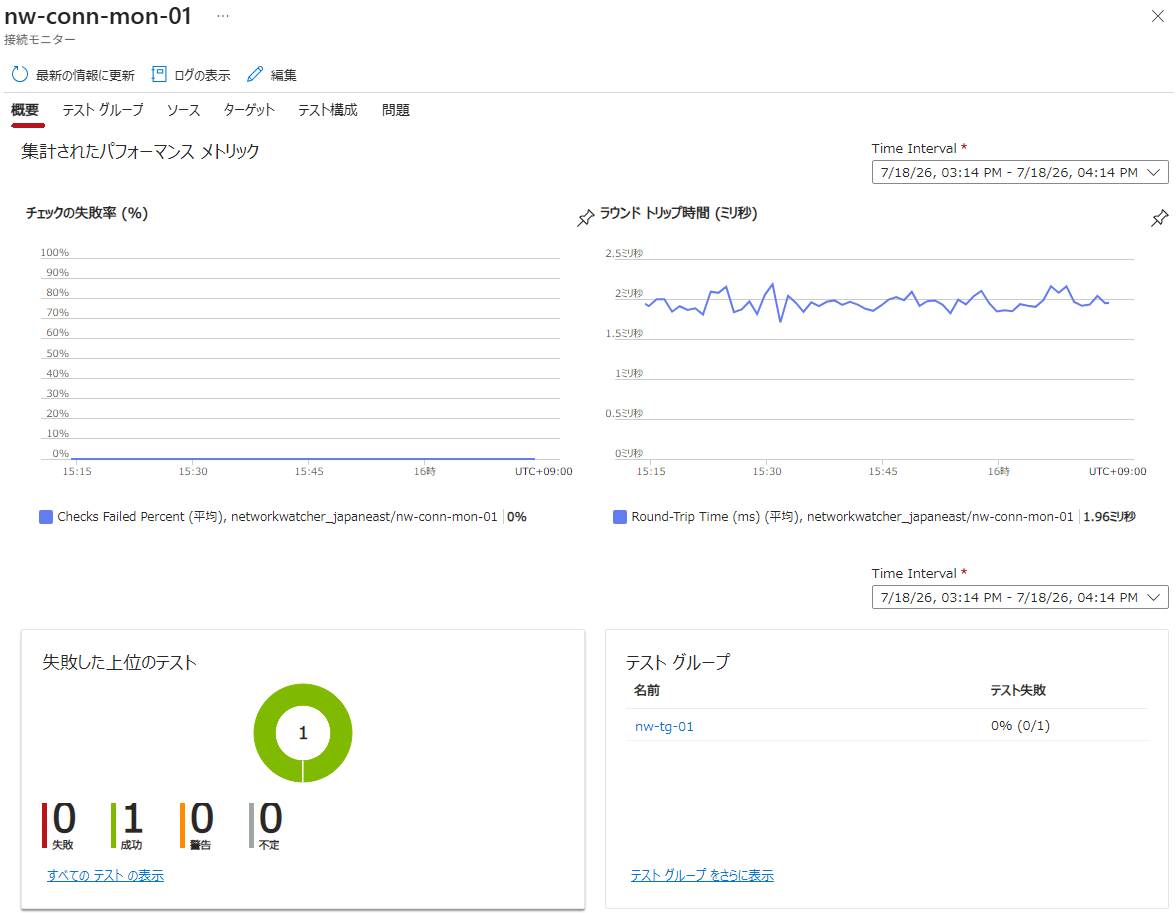
Task: Open the lower Time Interval dropdown
Action: pyautogui.click(x=1020, y=597)
